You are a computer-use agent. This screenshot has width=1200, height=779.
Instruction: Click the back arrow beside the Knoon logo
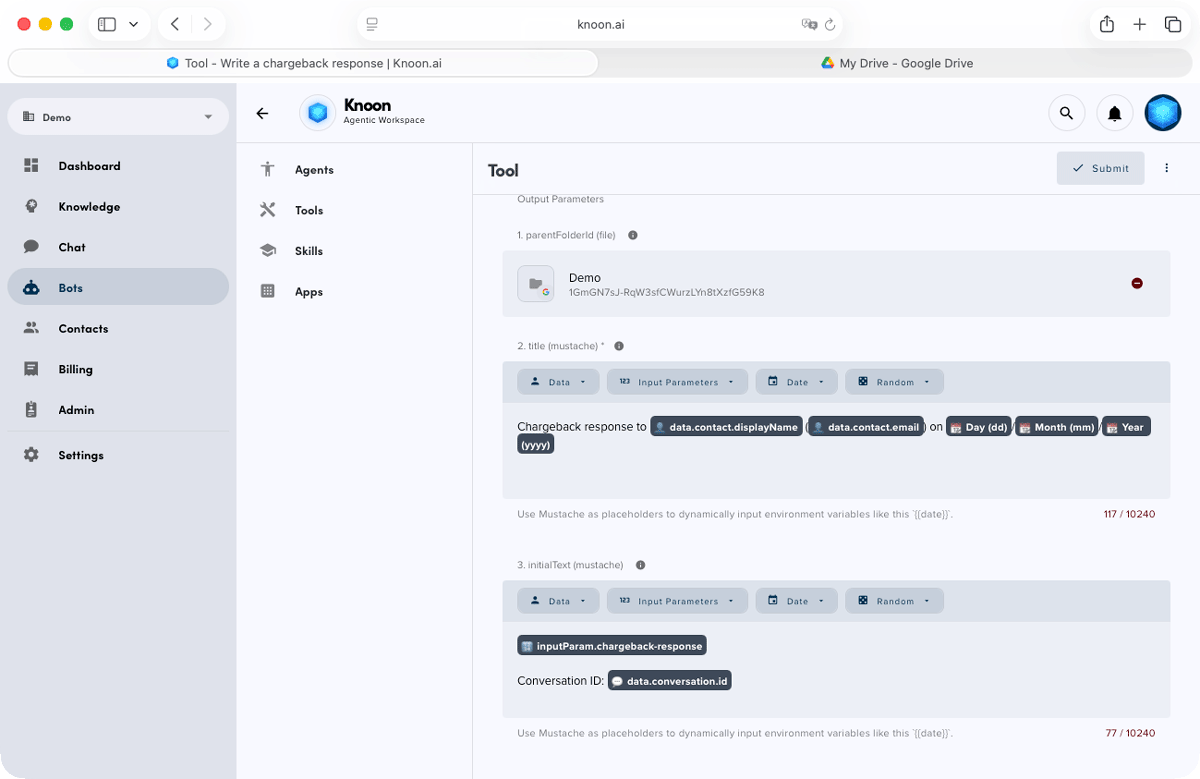pyautogui.click(x=262, y=113)
